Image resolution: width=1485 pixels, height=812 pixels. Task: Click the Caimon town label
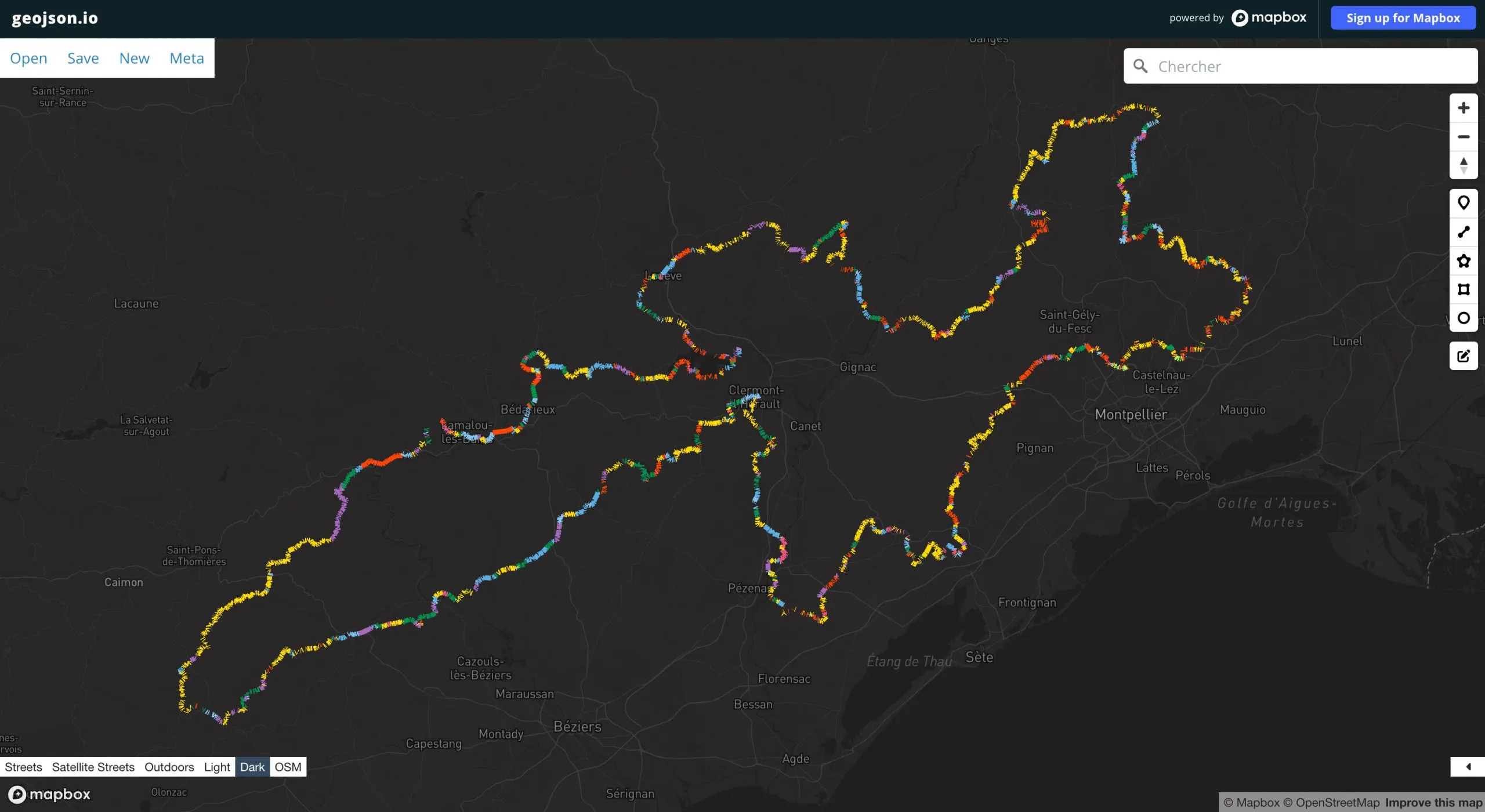[124, 582]
